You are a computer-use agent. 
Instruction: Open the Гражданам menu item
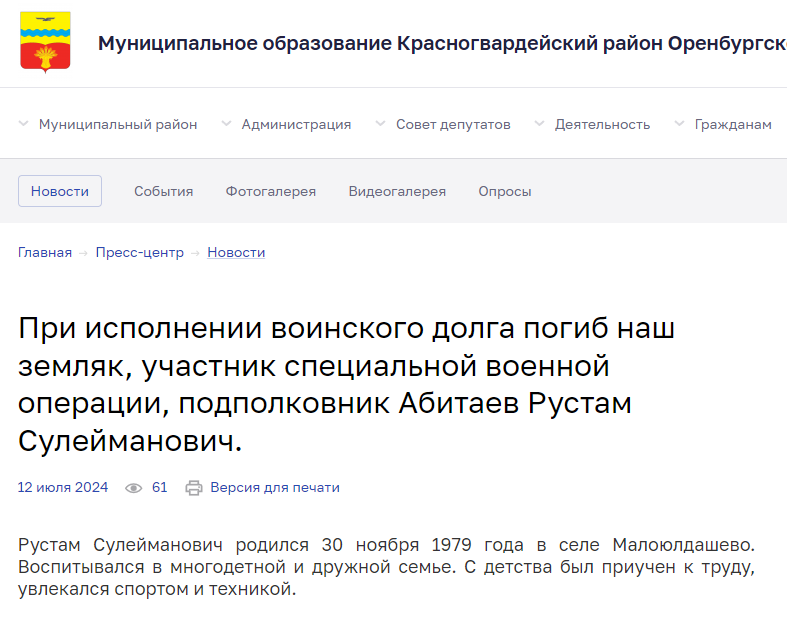(x=733, y=125)
